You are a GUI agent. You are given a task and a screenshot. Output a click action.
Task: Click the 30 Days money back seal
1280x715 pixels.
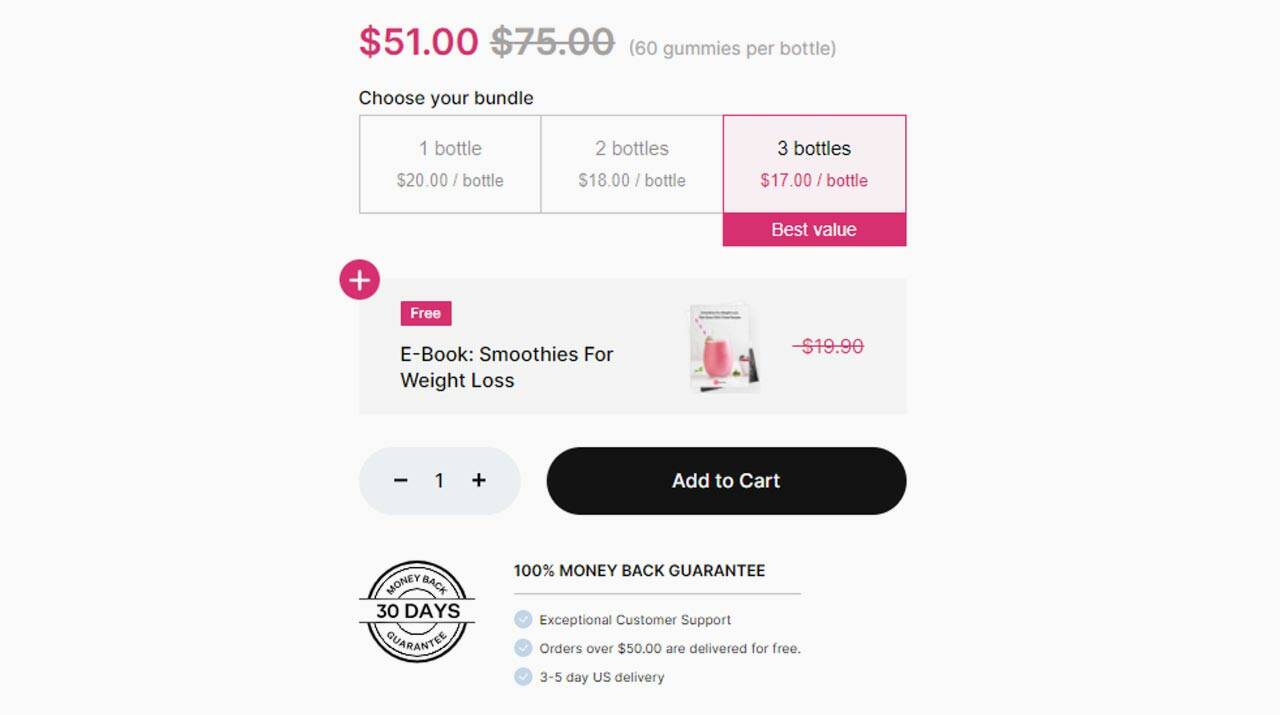417,611
